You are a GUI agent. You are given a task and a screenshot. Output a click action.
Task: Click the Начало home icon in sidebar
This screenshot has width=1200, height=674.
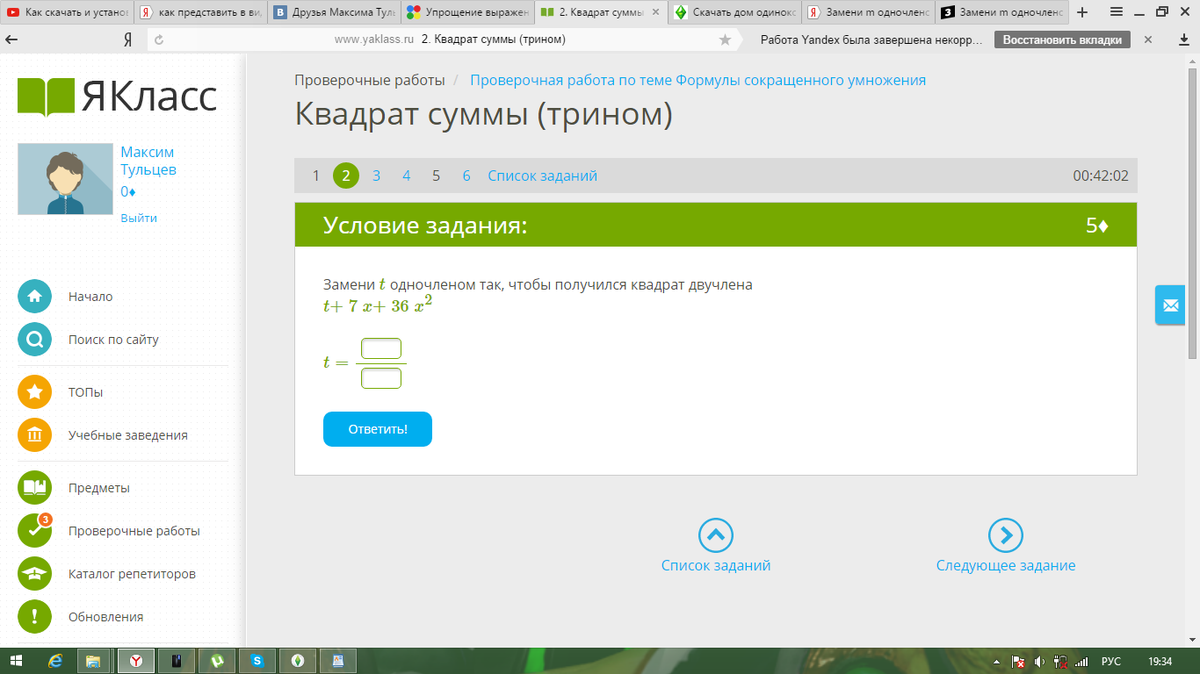(x=35, y=297)
